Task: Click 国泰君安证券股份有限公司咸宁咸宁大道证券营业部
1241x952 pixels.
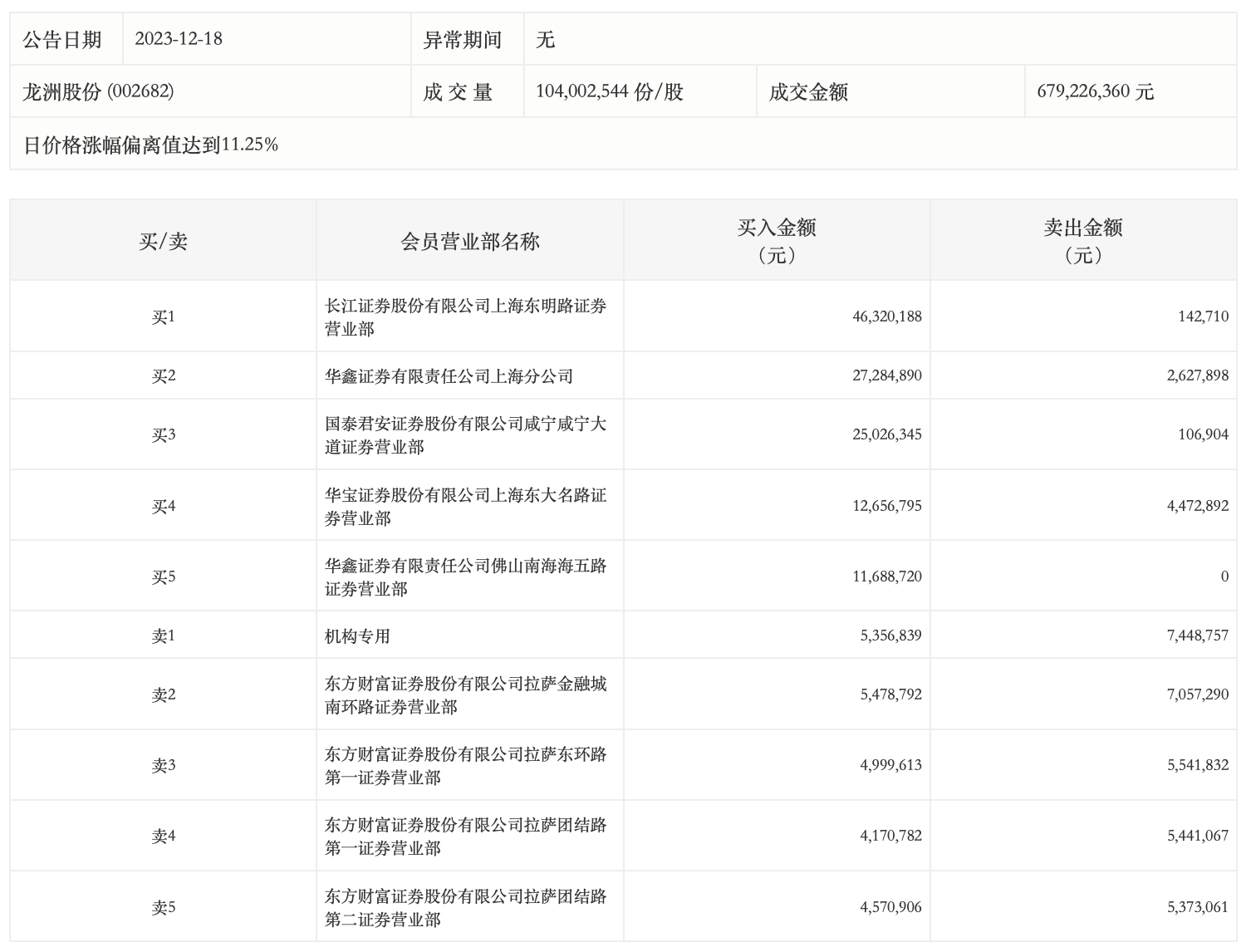Action: pos(465,435)
